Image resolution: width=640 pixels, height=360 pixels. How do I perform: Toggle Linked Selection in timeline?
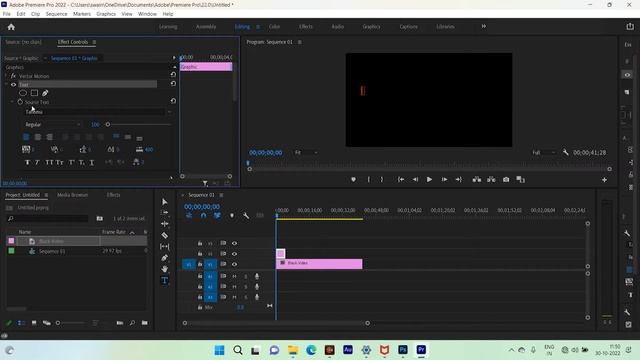217,216
